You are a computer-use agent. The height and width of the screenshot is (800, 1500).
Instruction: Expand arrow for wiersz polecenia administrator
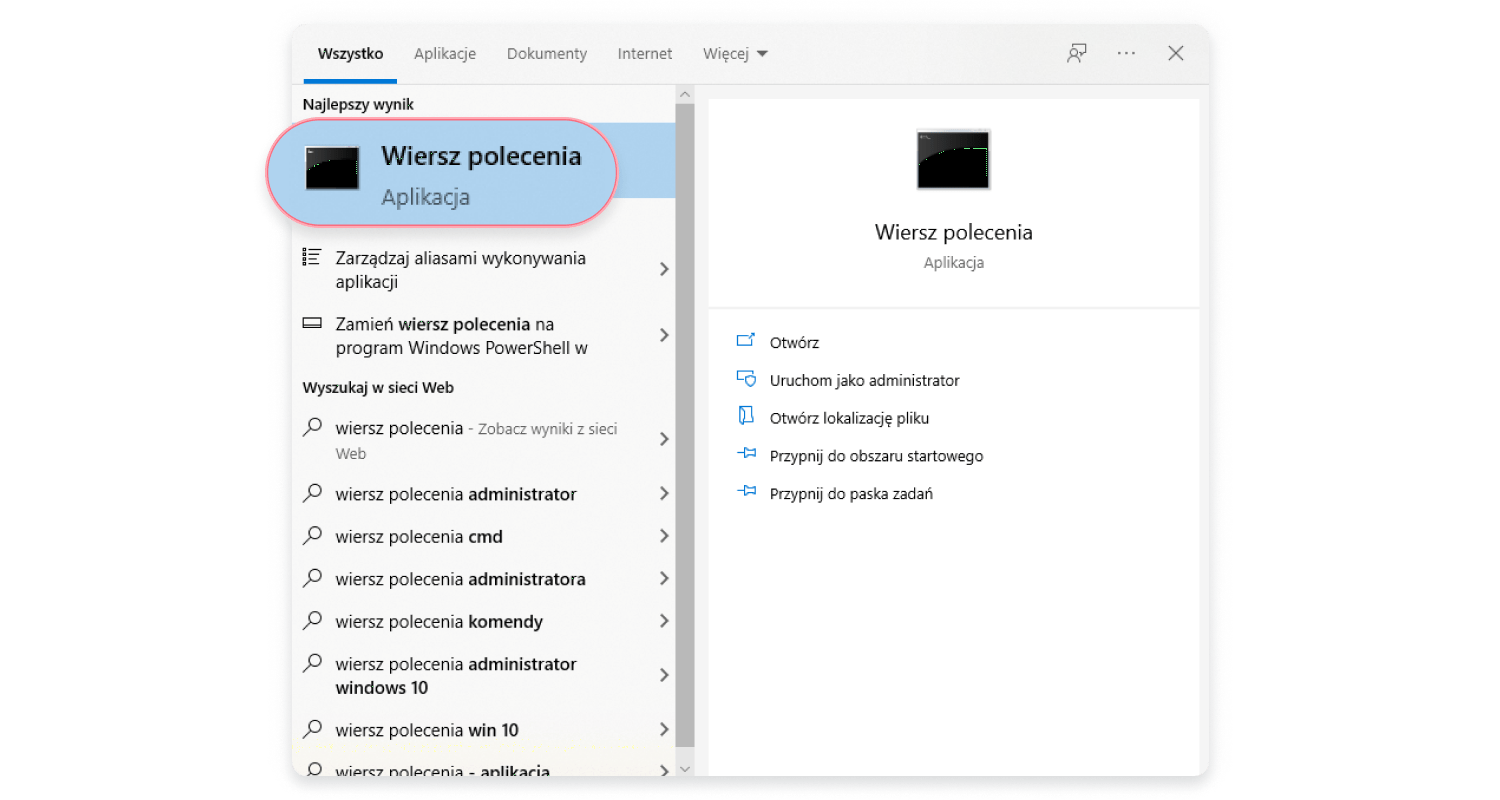click(664, 493)
